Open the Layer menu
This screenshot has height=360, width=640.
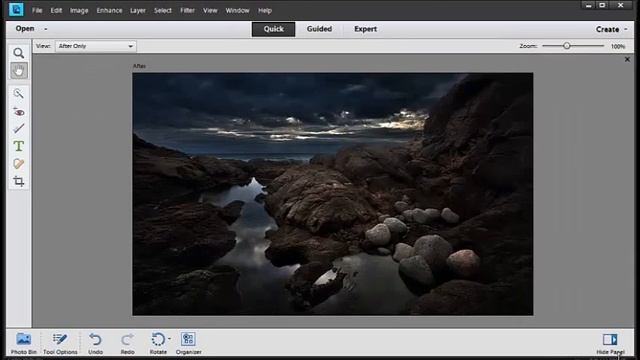coord(138,11)
